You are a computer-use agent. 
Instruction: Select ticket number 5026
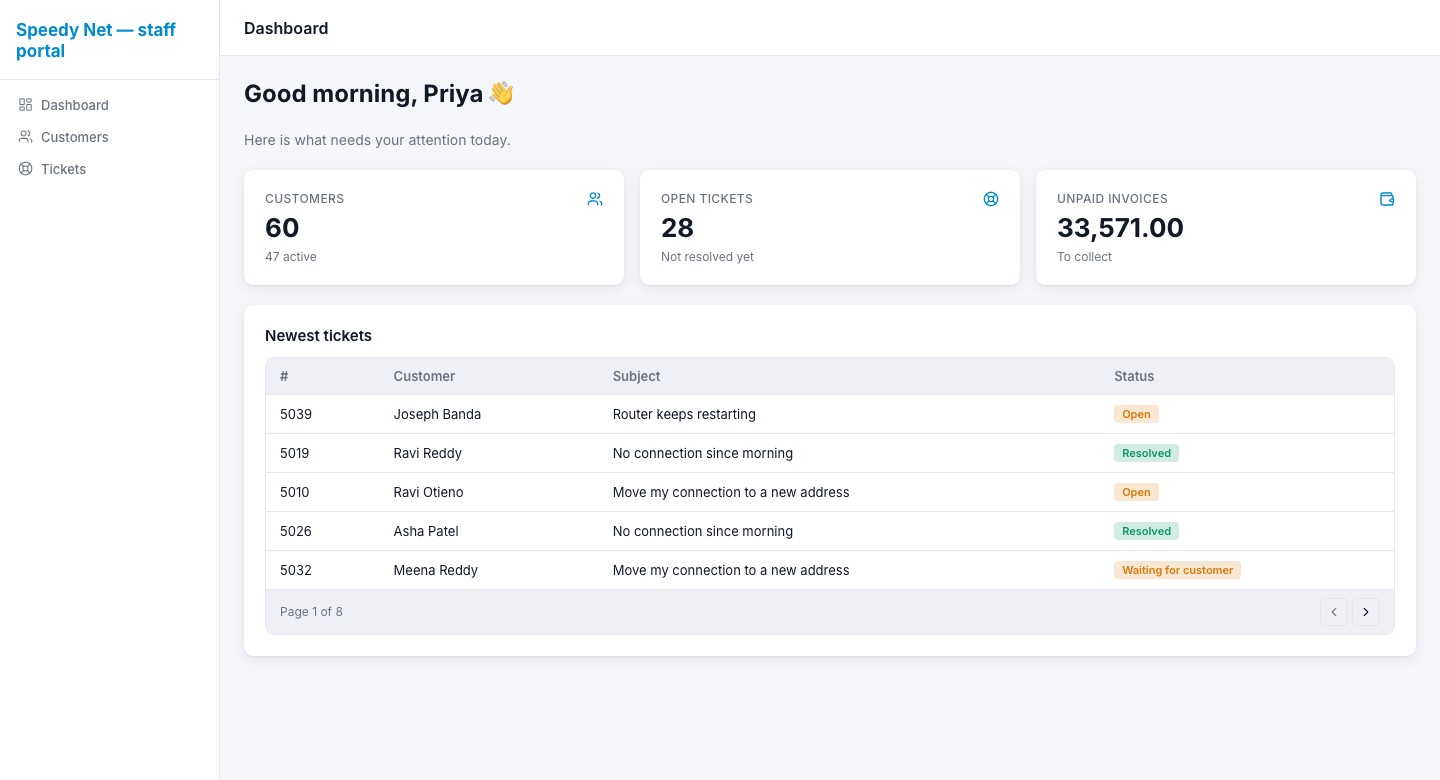coord(296,531)
